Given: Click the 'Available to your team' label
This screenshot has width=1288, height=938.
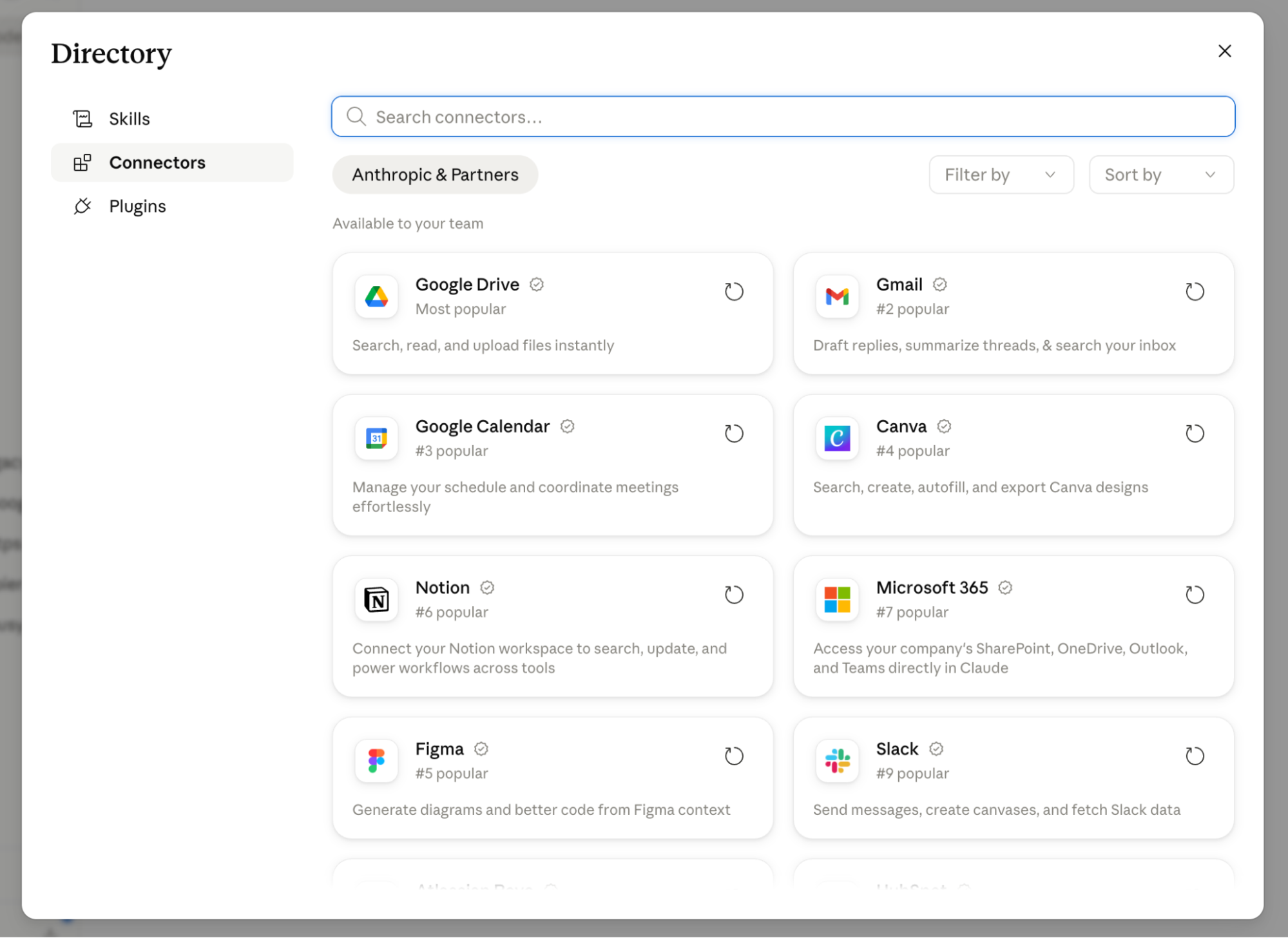Looking at the screenshot, I should (x=408, y=224).
